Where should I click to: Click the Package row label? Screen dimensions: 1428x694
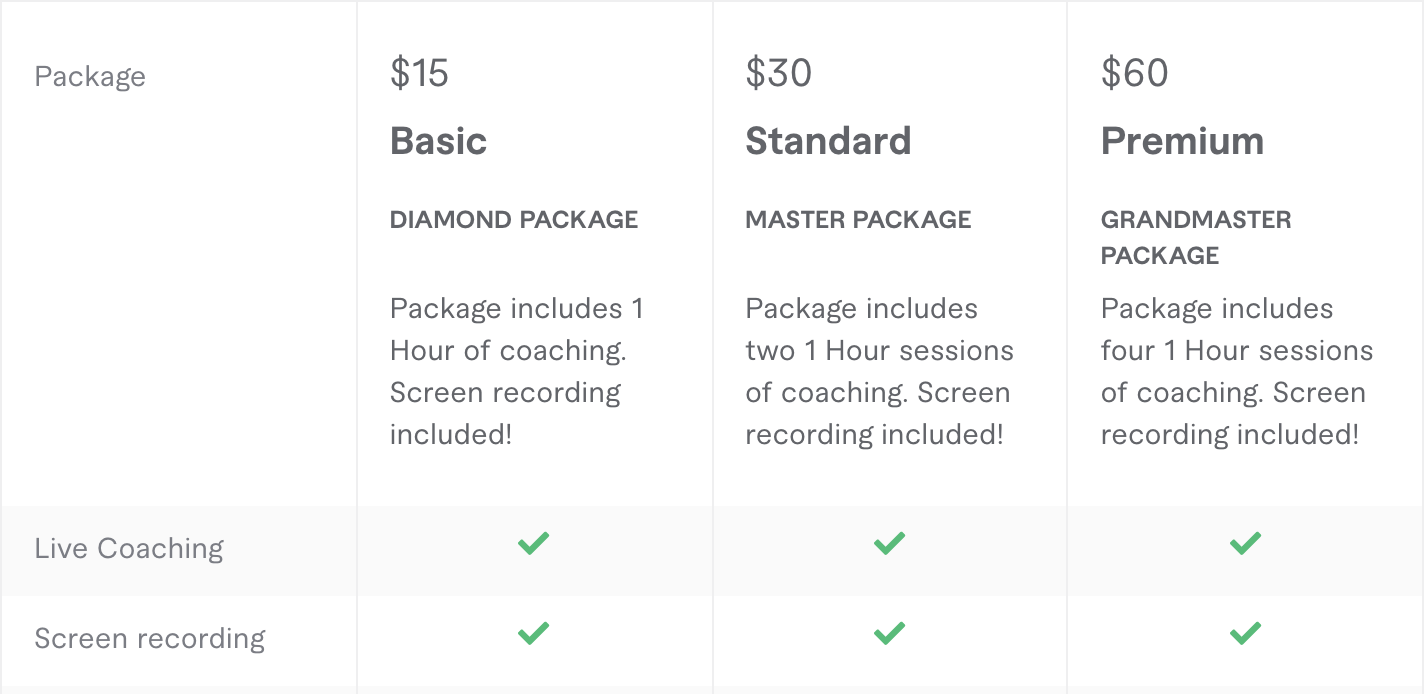[90, 77]
